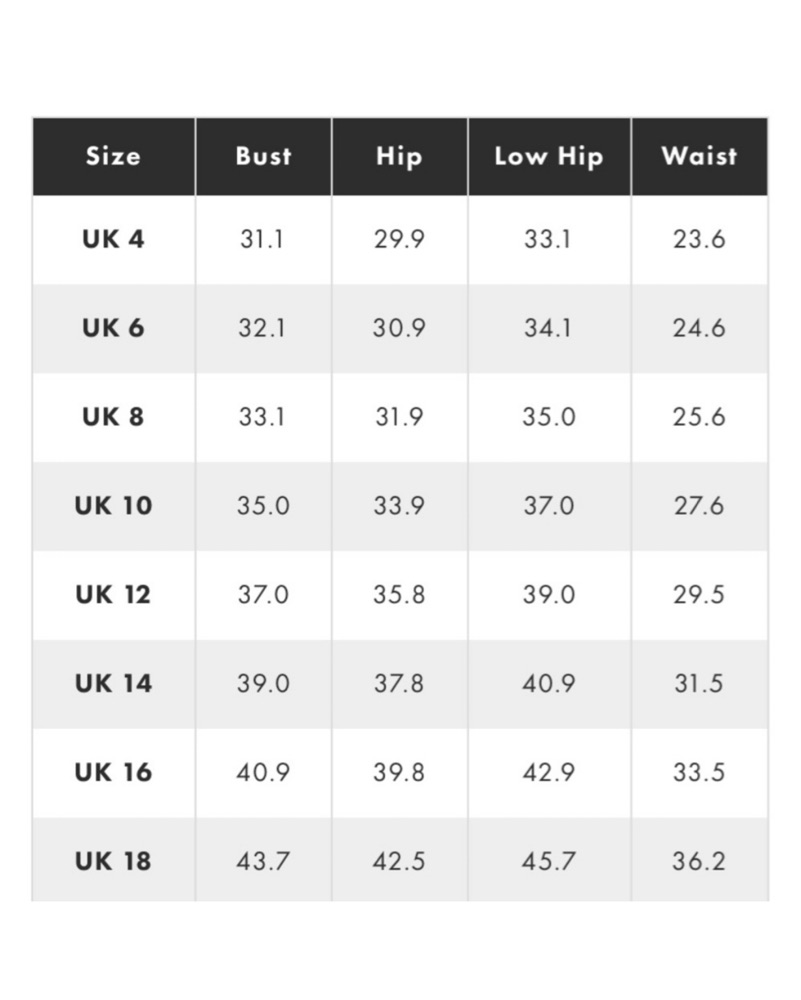Viewport: 801px width, 1000px height.
Task: Select the Hip column header
Action: pyautogui.click(x=399, y=156)
